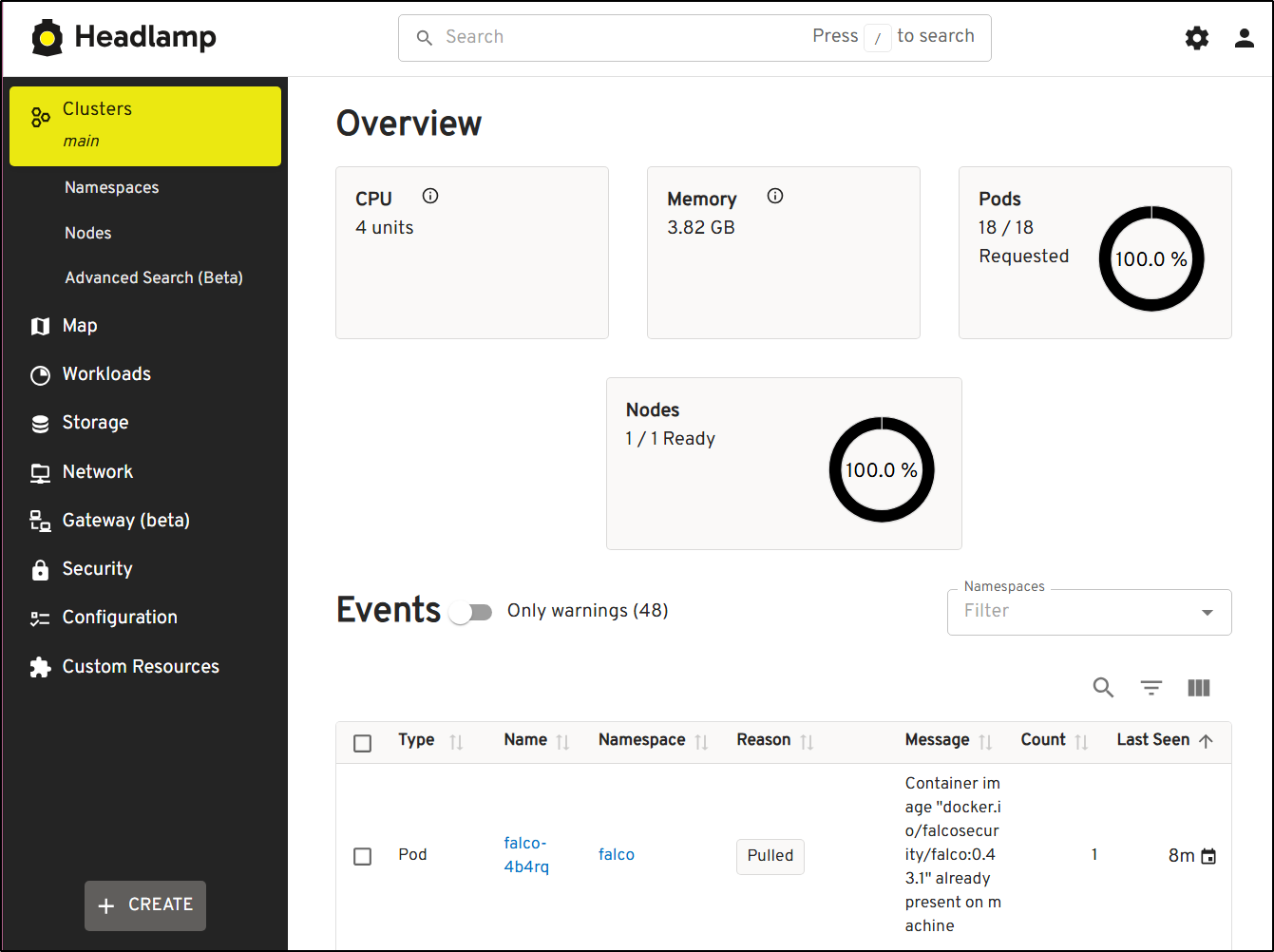The height and width of the screenshot is (952, 1274).
Task: Click the CPU info icon
Action: click(x=430, y=197)
